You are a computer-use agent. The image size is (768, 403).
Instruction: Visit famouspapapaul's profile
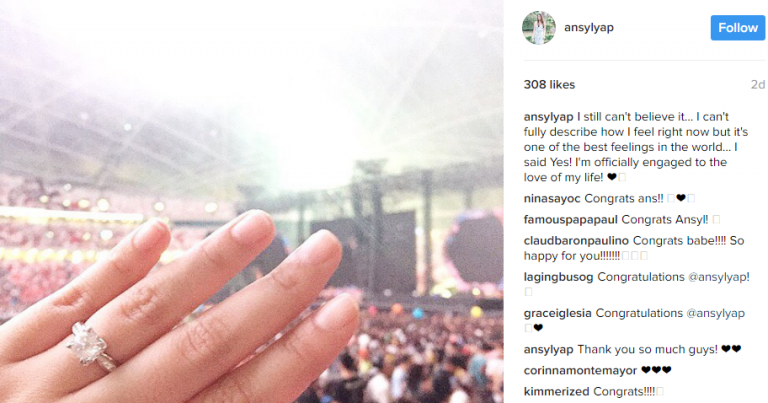[571, 220]
